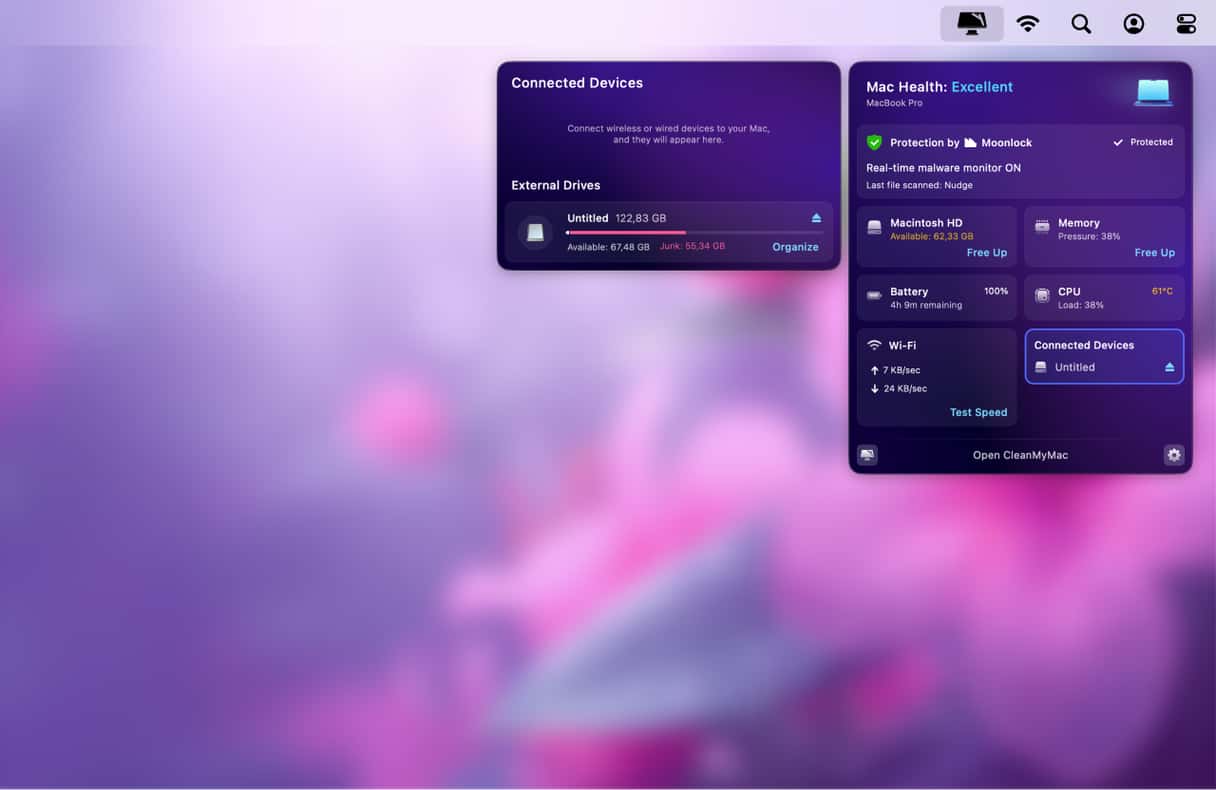Click "Junk: 55,34 GB" on Untitled drive
Image resolution: width=1216 pixels, height=790 pixels.
click(x=692, y=246)
